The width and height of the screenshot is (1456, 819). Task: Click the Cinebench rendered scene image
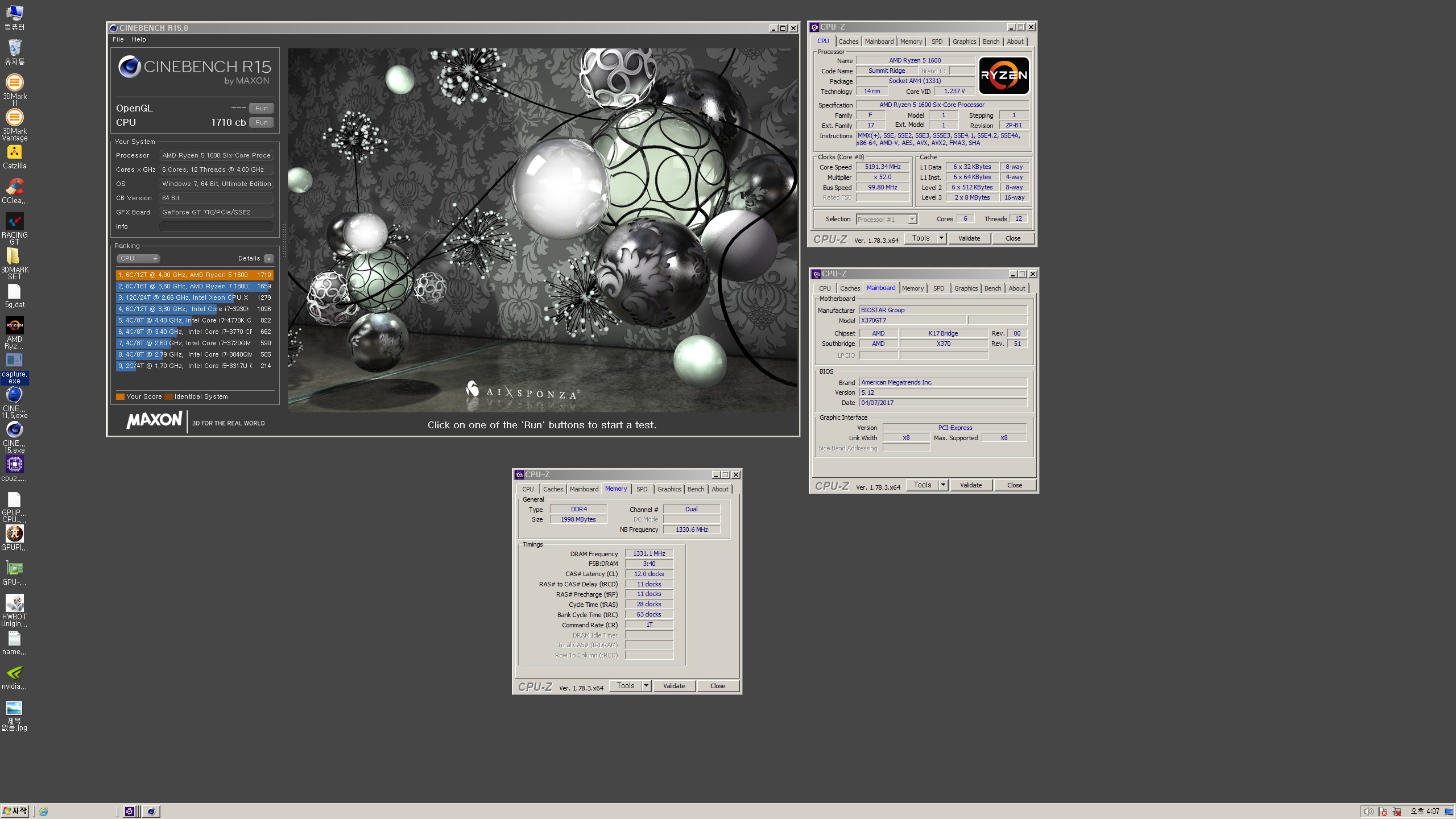click(543, 230)
